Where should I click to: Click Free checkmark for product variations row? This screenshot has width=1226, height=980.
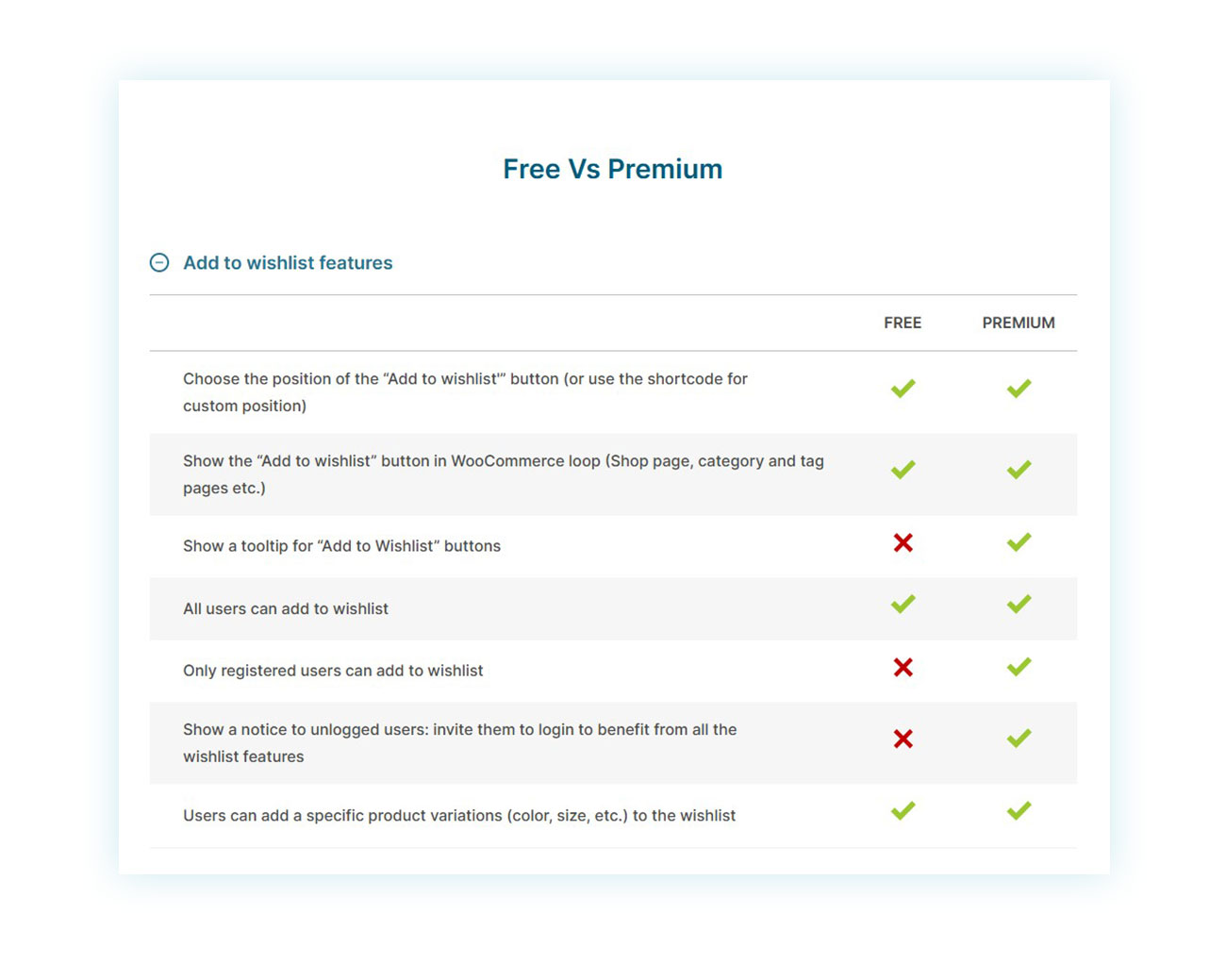tap(903, 810)
